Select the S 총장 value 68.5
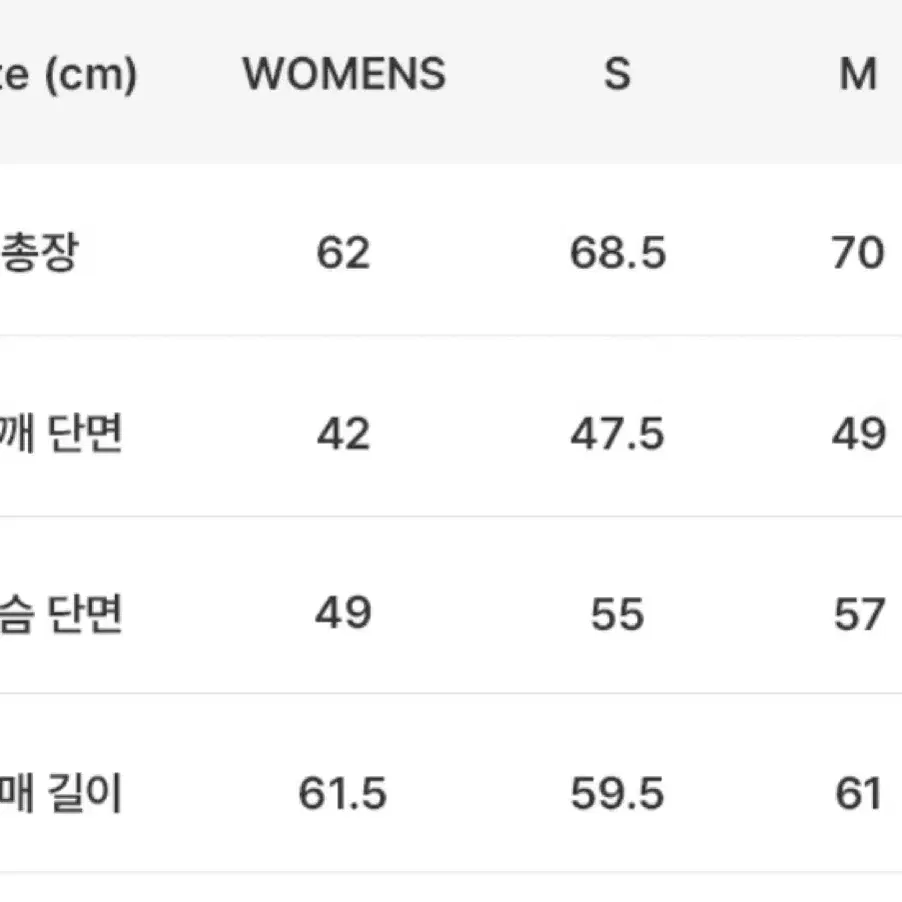This screenshot has width=902, height=902. tap(618, 253)
